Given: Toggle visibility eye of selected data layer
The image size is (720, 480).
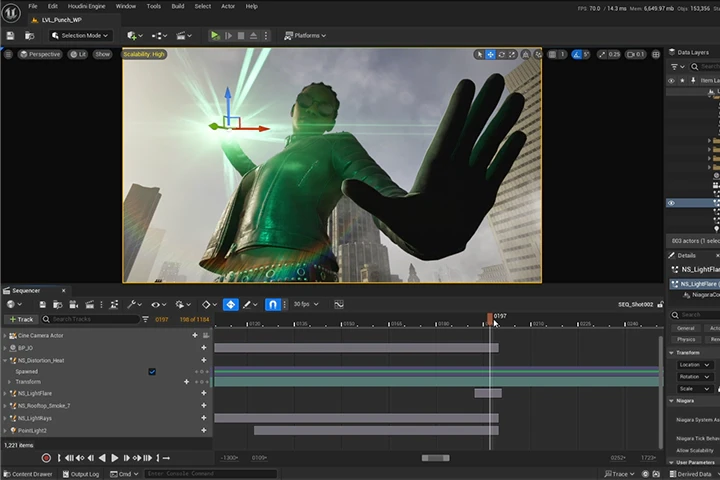Looking at the screenshot, I should (x=671, y=203).
